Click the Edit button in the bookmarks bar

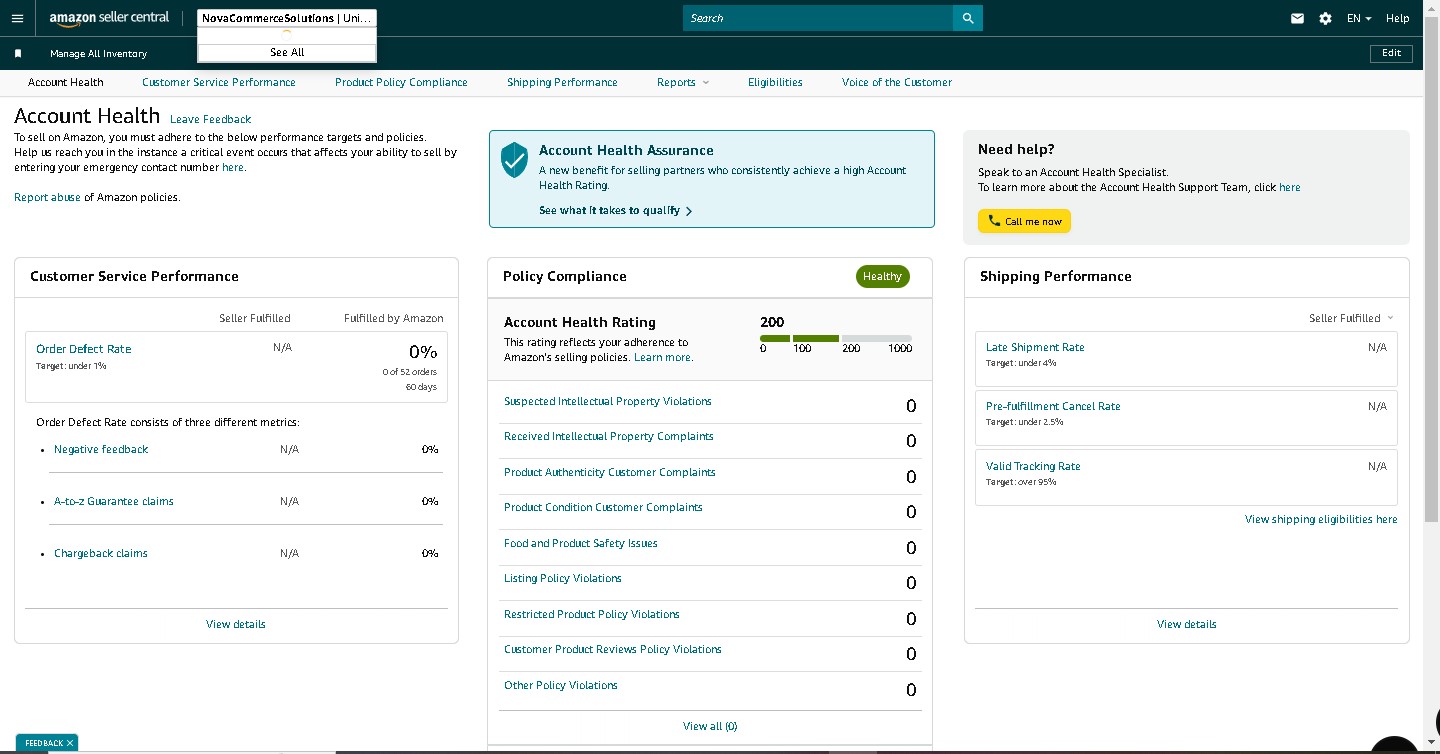click(1391, 53)
